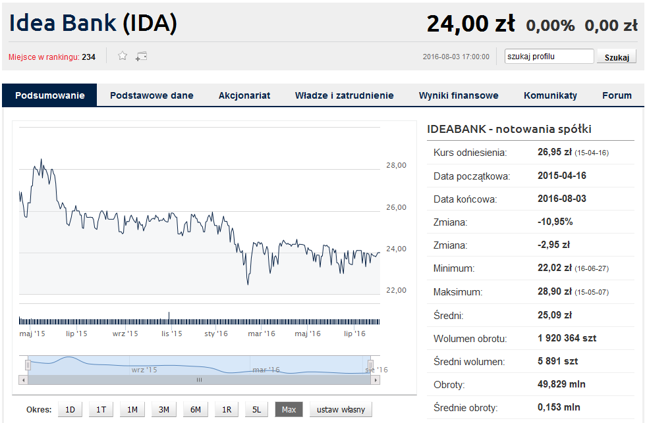
Task: Click the 28,00 y-axis label
Action: click(396, 165)
